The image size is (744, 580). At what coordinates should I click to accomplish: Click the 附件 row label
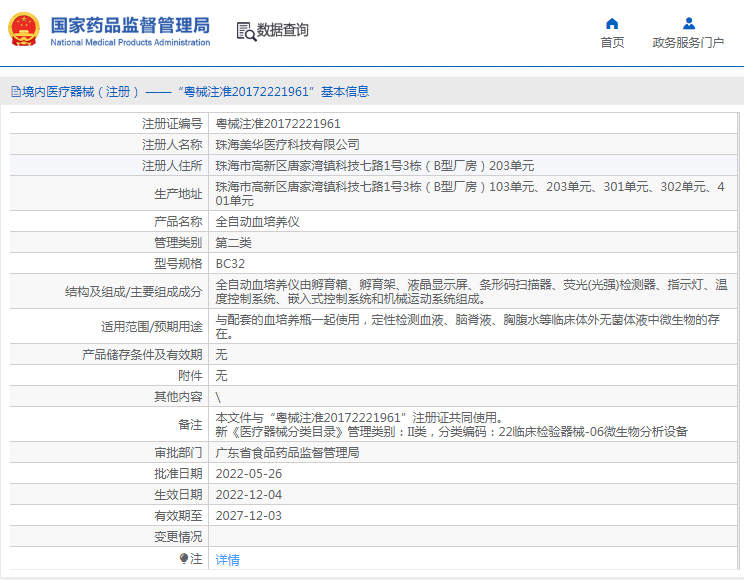pyautogui.click(x=190, y=375)
